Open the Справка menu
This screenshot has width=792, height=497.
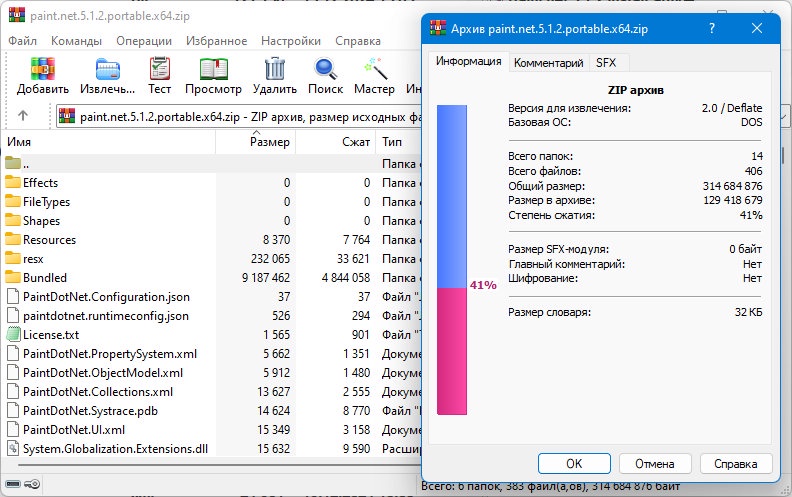coord(358,41)
